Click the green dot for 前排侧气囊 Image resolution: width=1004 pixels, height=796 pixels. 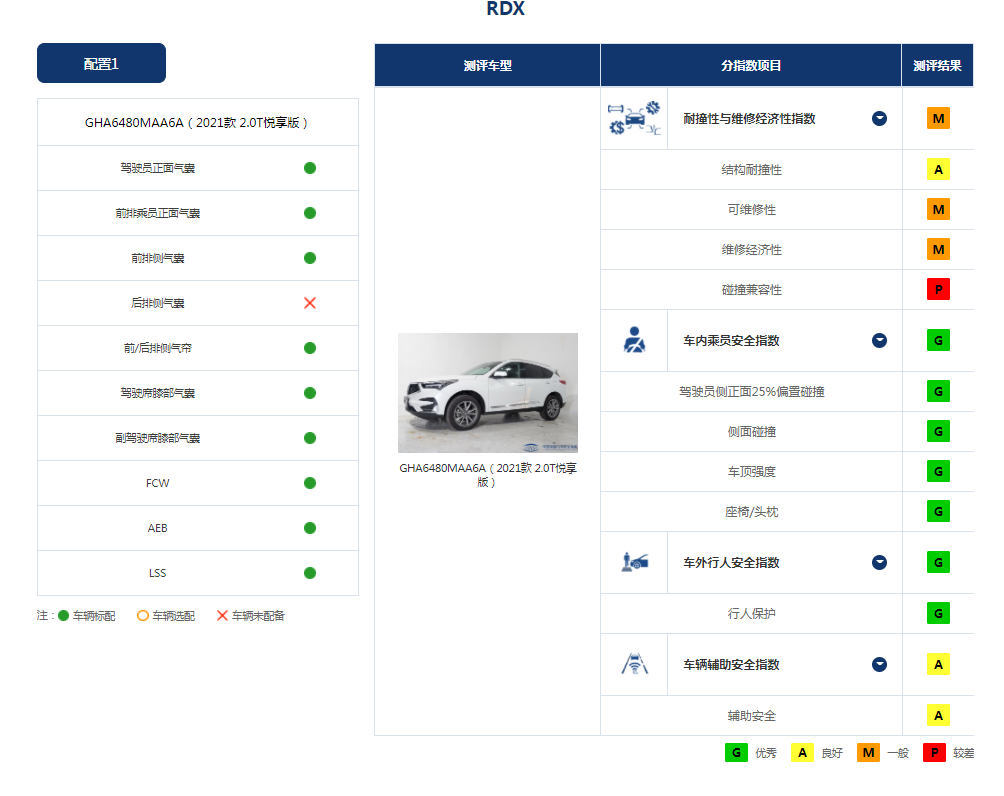tap(310, 258)
